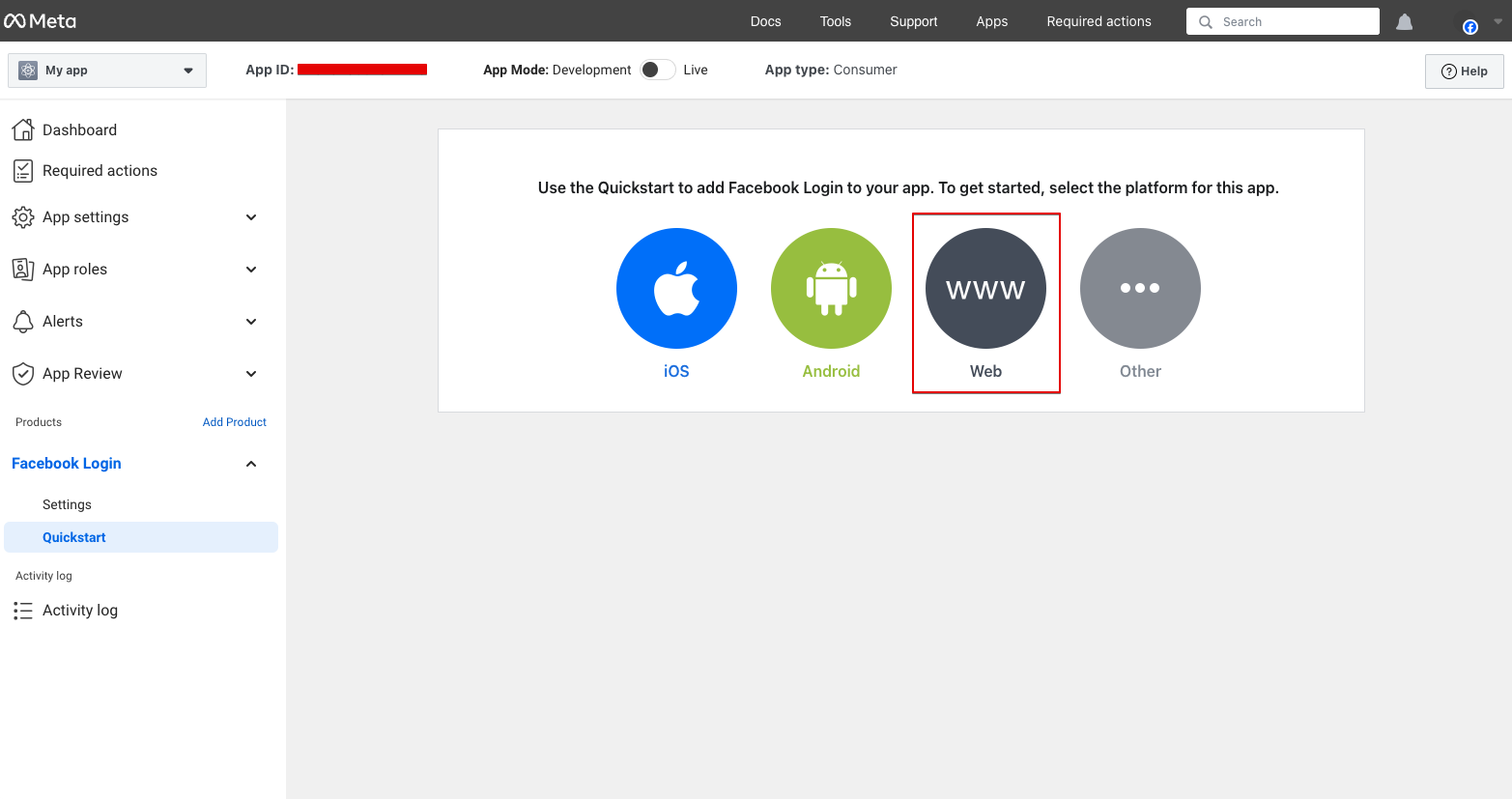Screen dimensions: 1512x799
Task: Click the Meta logo
Action: coord(41,21)
